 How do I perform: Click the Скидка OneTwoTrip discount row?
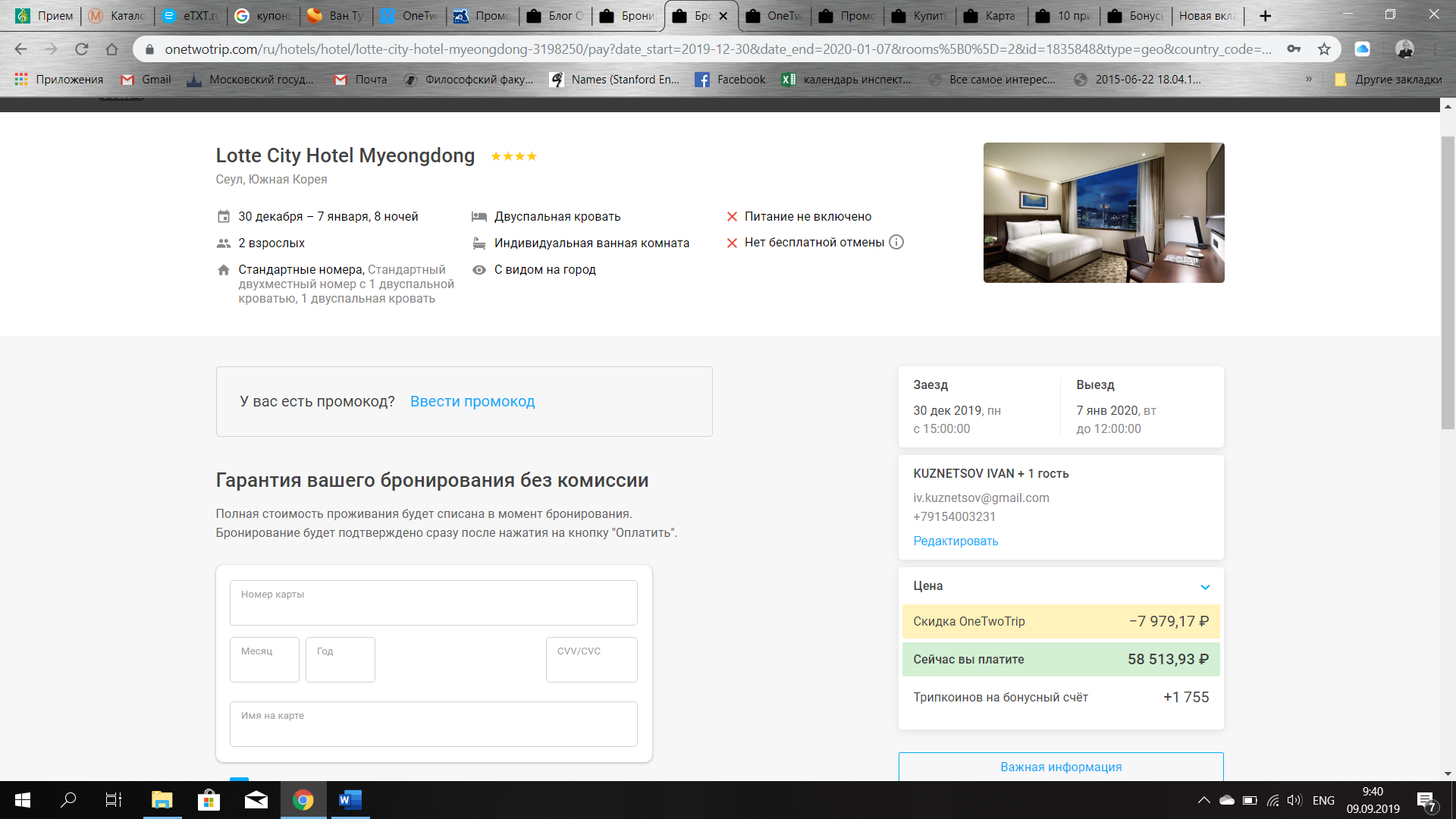click(1061, 622)
